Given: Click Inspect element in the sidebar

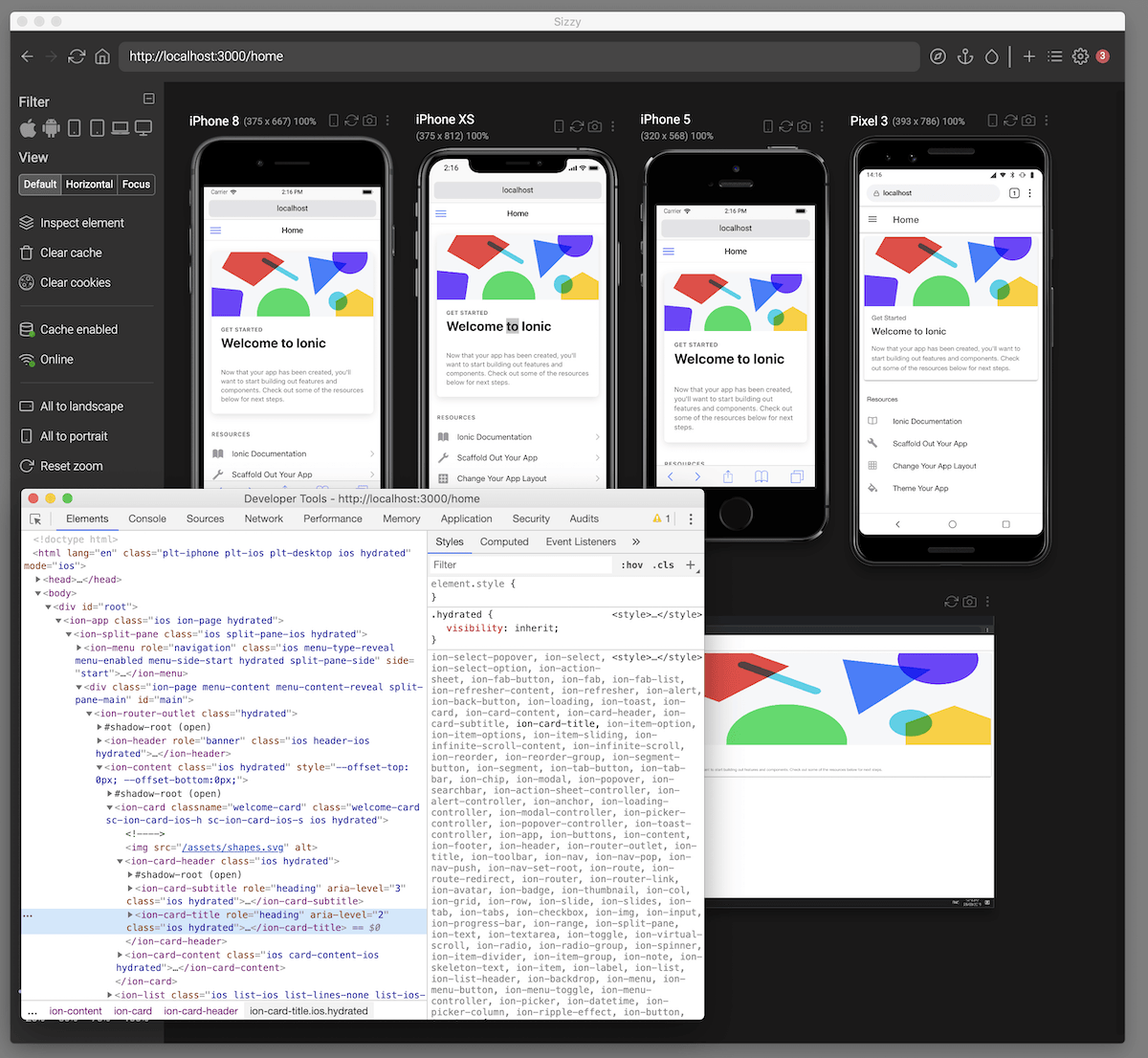Looking at the screenshot, I should point(72,223).
